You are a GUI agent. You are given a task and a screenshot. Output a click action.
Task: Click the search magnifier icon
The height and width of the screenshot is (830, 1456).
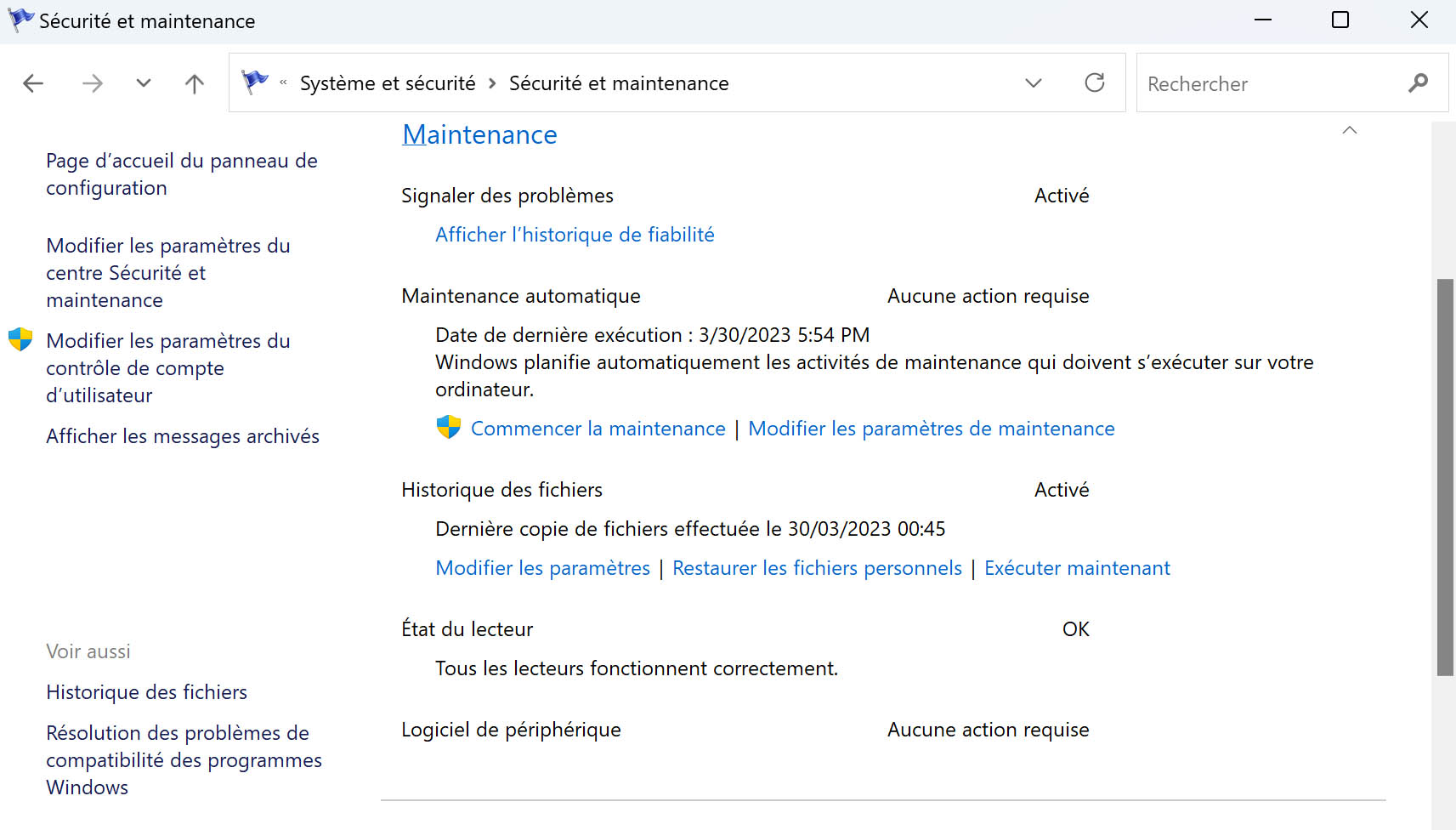(x=1418, y=83)
